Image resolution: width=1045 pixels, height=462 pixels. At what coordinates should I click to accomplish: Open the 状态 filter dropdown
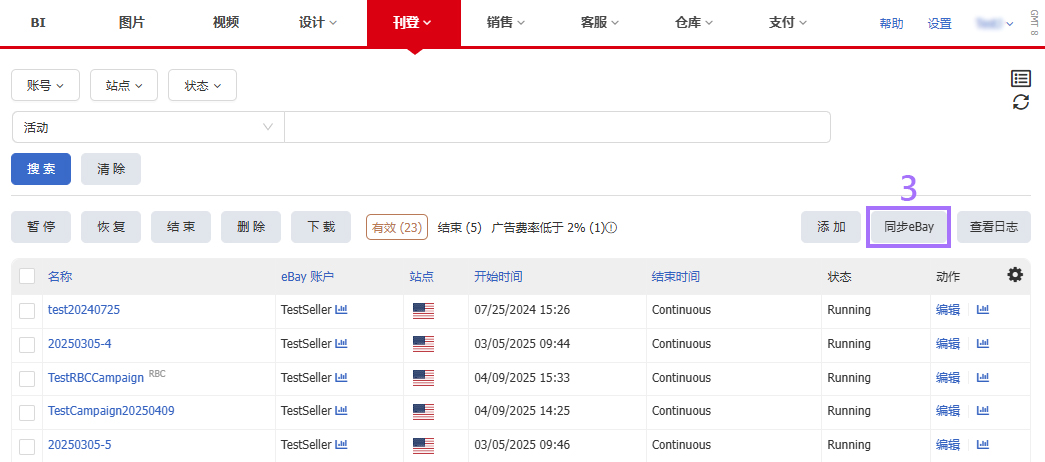tap(203, 85)
